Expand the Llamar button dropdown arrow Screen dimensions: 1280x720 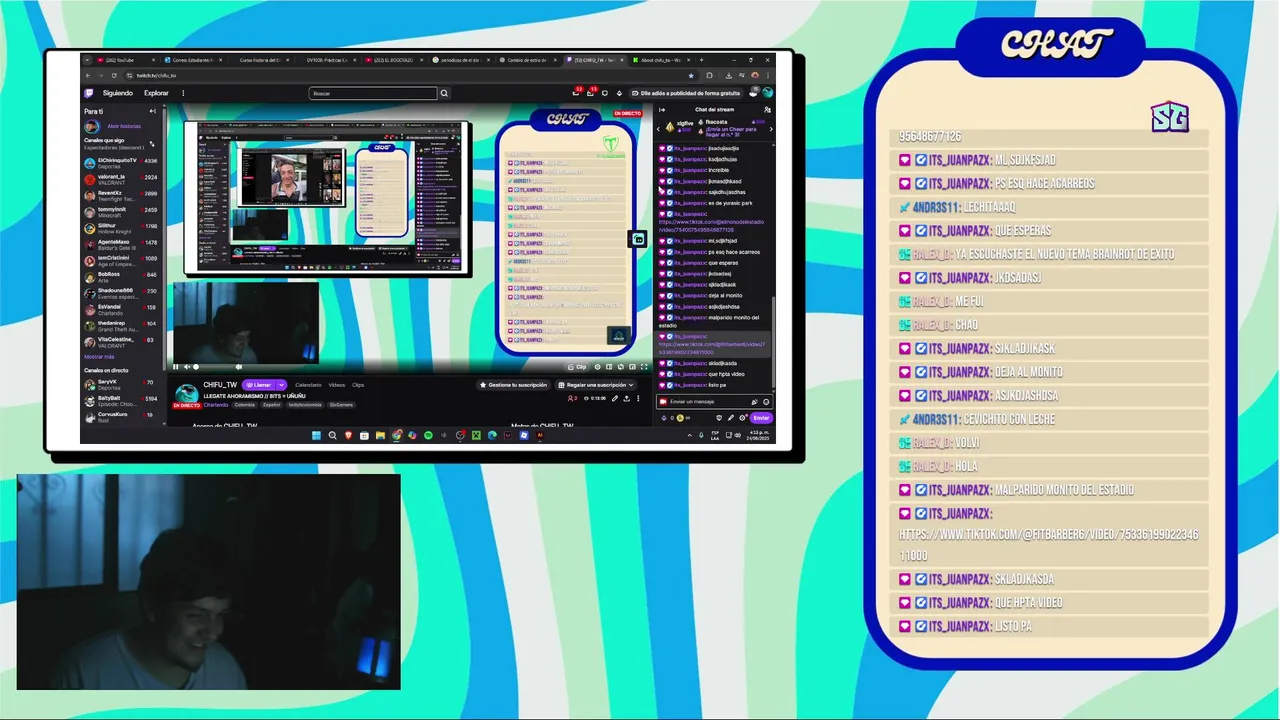pyautogui.click(x=281, y=385)
